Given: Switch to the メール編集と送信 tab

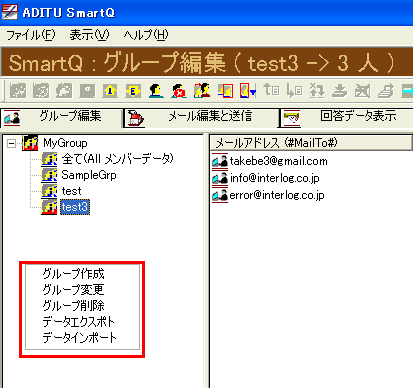Looking at the screenshot, I should click(x=201, y=118).
